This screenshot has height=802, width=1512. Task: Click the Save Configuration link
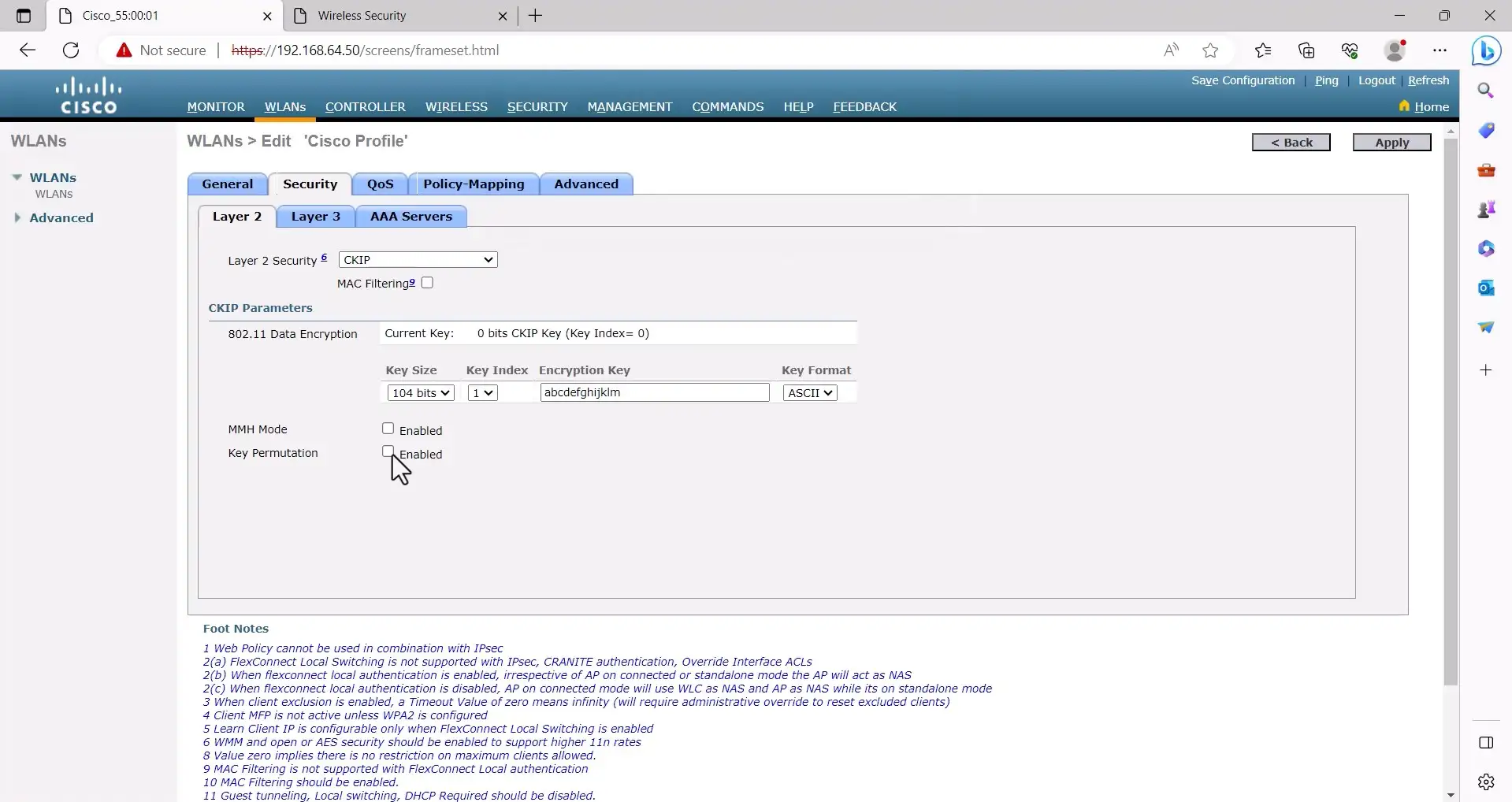point(1243,80)
